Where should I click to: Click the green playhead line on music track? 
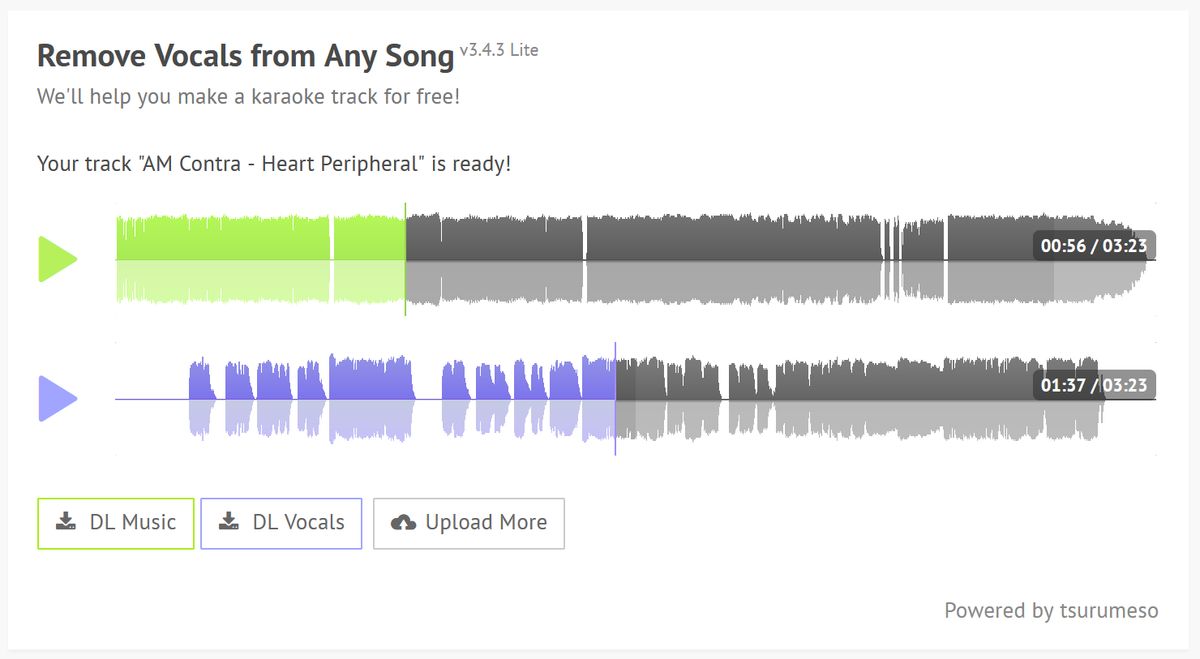405,260
